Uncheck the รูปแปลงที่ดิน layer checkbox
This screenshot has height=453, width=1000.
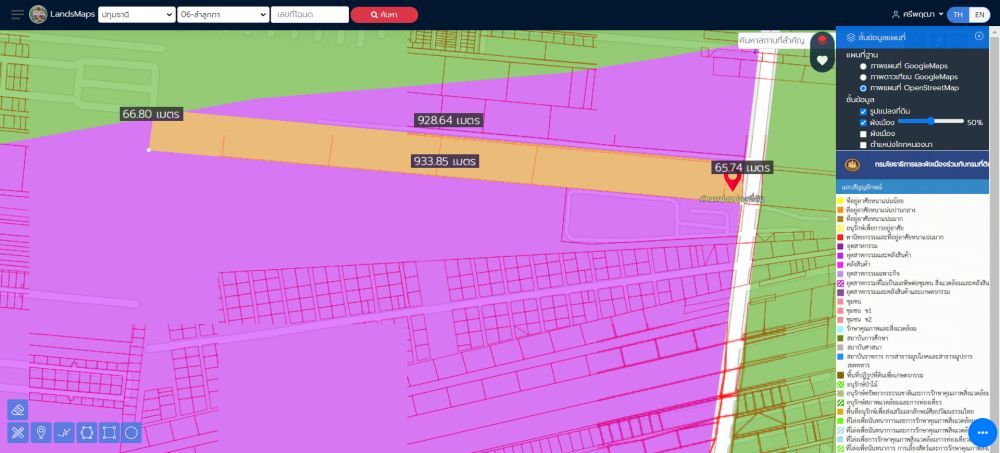[x=864, y=111]
